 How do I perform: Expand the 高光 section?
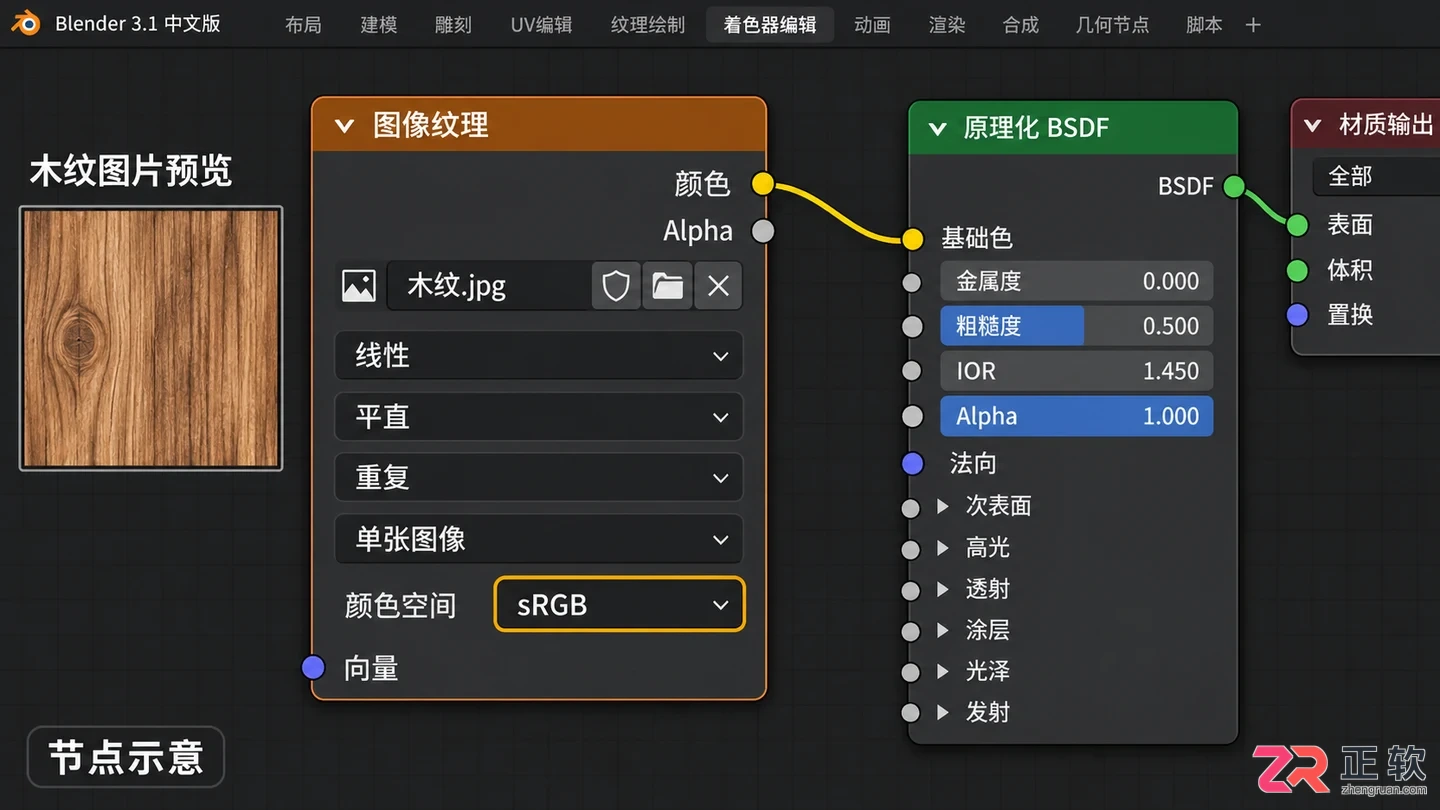[943, 548]
